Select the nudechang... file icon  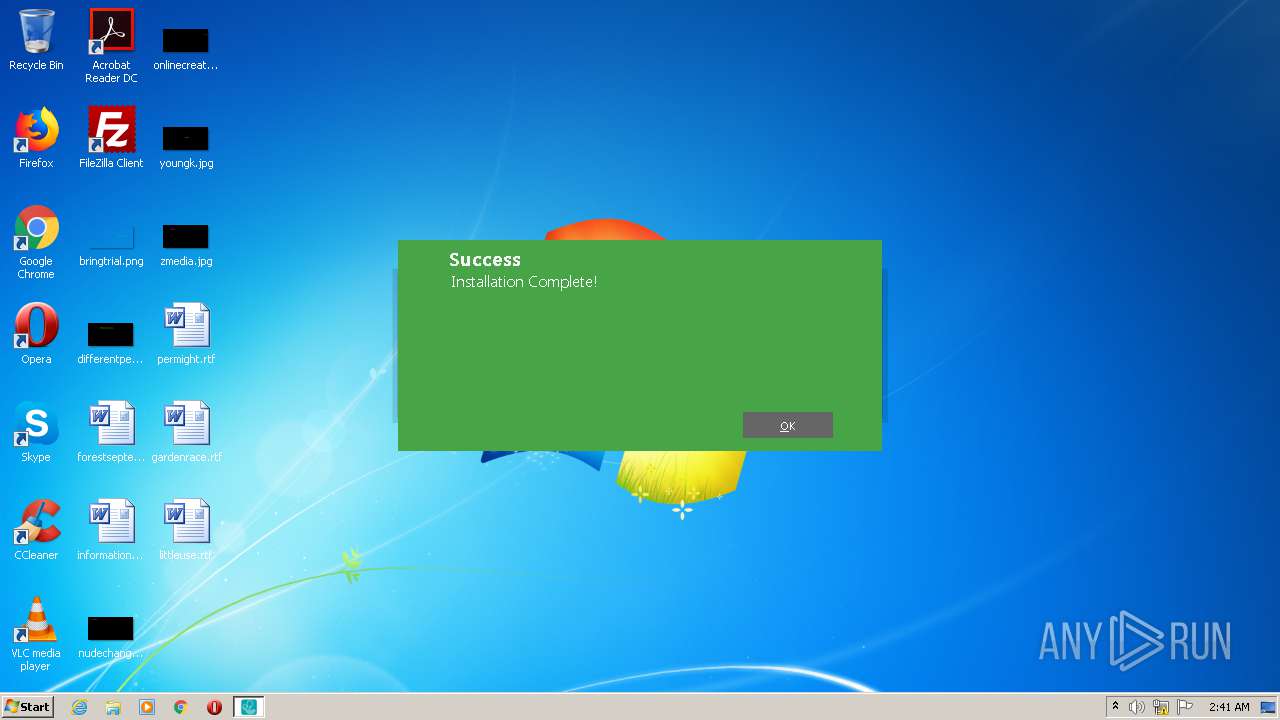(x=110, y=638)
